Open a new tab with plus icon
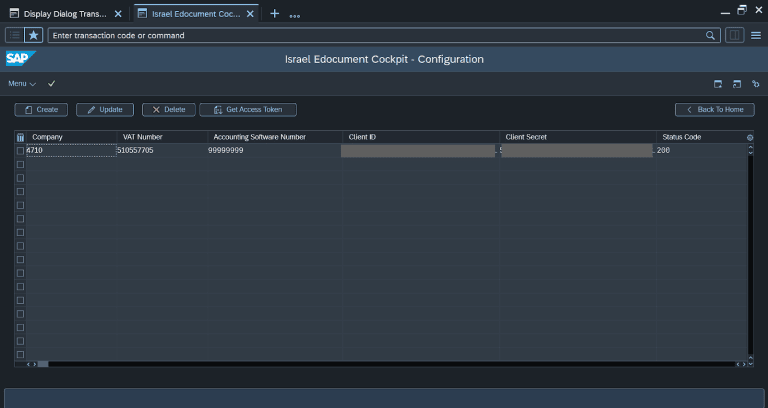Screen dimensions: 768x408 (275, 14)
